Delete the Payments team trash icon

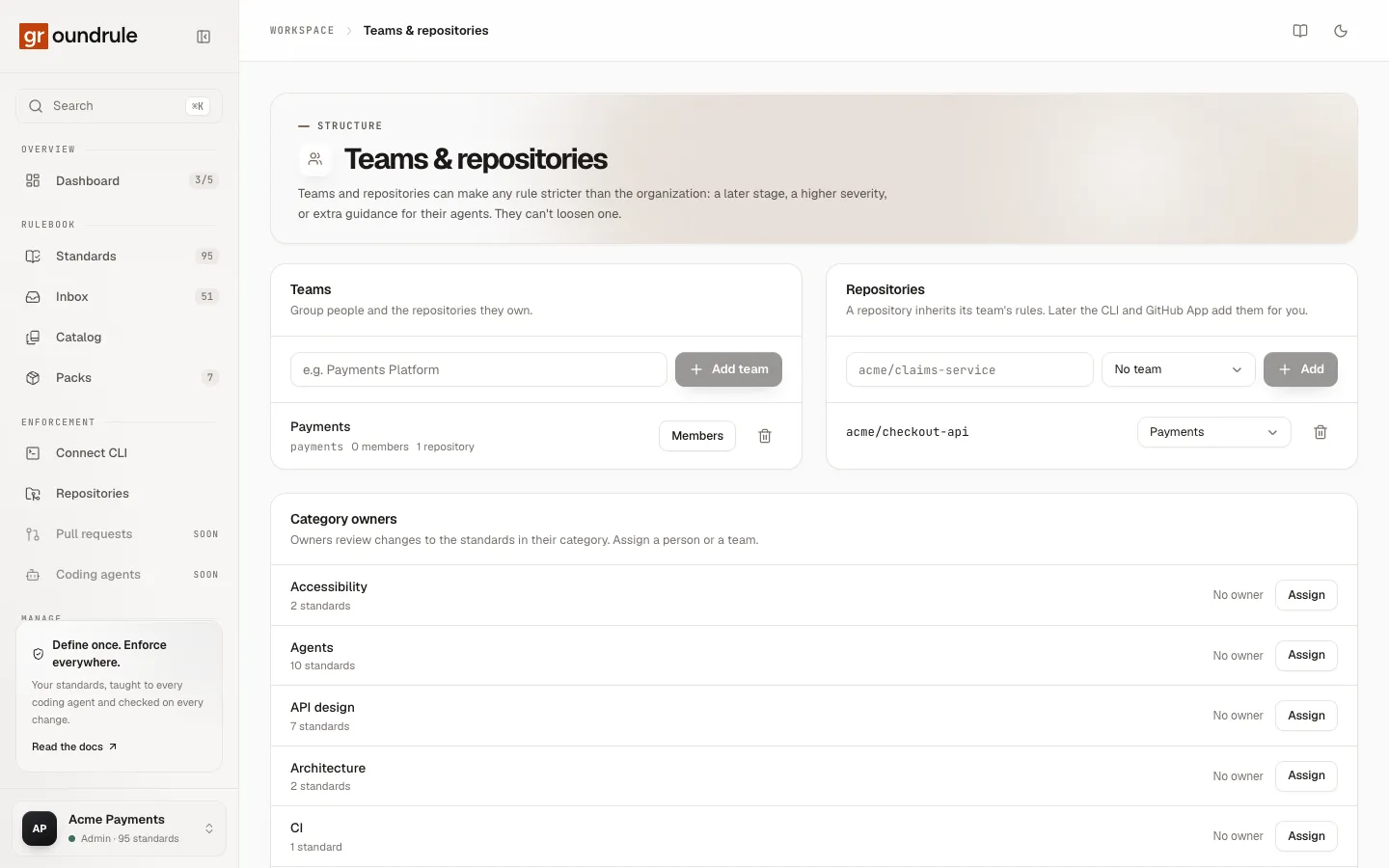point(765,436)
